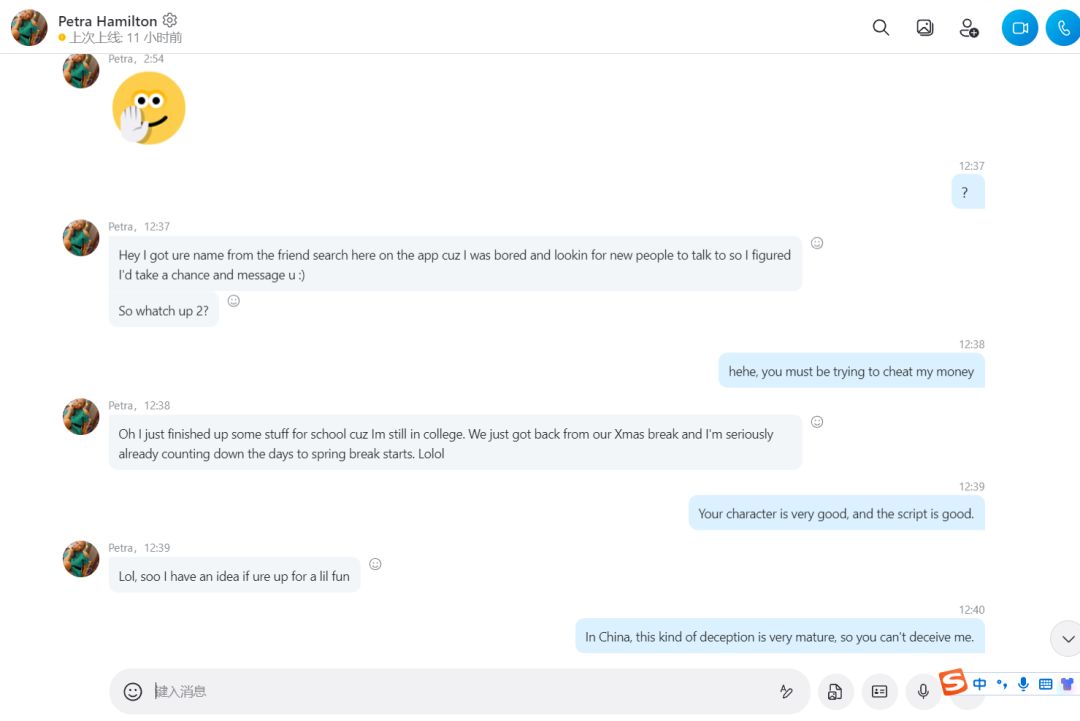Viewport: 1080px width, 721px height.
Task: Open the chat media gallery
Action: tap(924, 28)
